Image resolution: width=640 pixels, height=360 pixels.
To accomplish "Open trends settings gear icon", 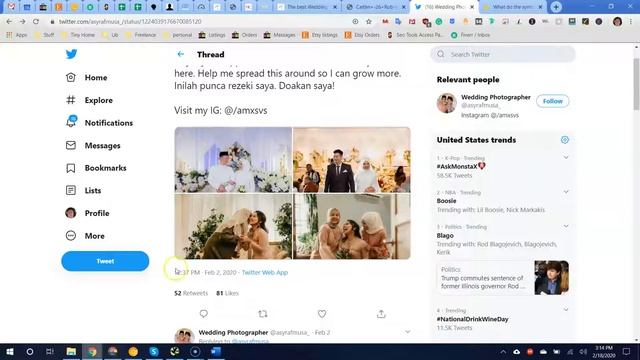I will pyautogui.click(x=565, y=140).
